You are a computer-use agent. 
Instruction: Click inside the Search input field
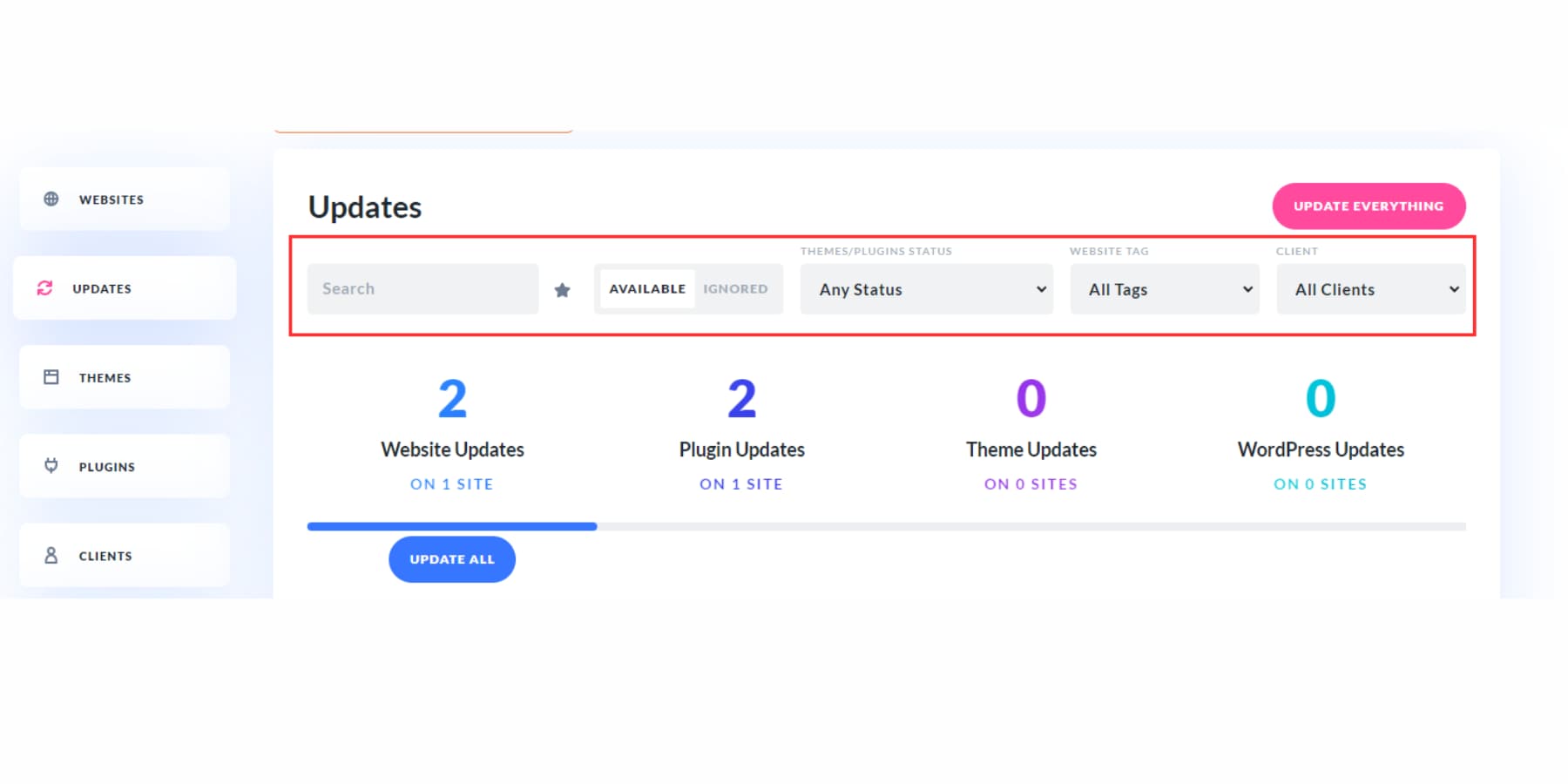coord(422,288)
